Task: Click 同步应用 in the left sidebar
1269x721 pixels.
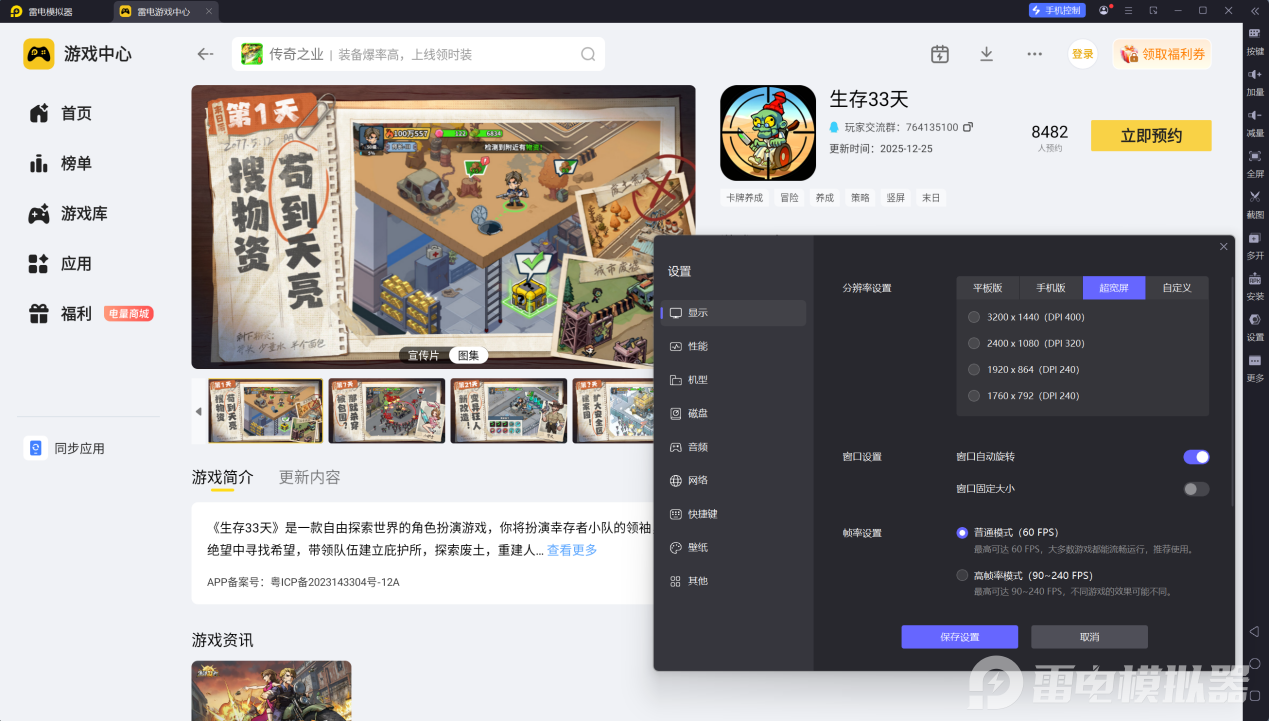Action: (x=66, y=448)
